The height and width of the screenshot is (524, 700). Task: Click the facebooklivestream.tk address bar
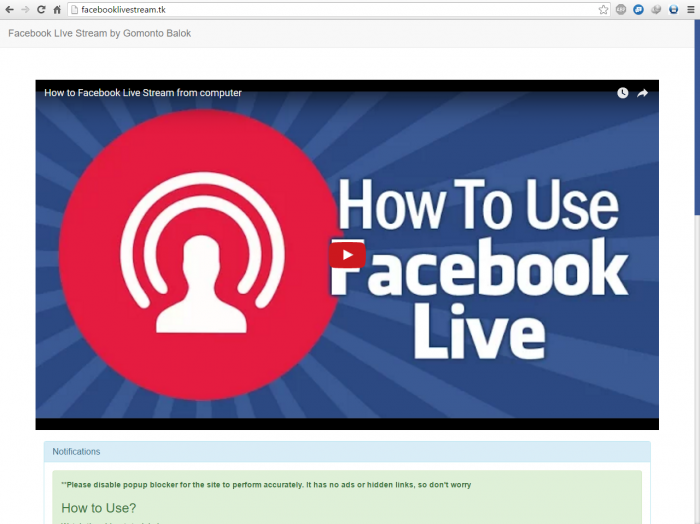pos(339,9)
